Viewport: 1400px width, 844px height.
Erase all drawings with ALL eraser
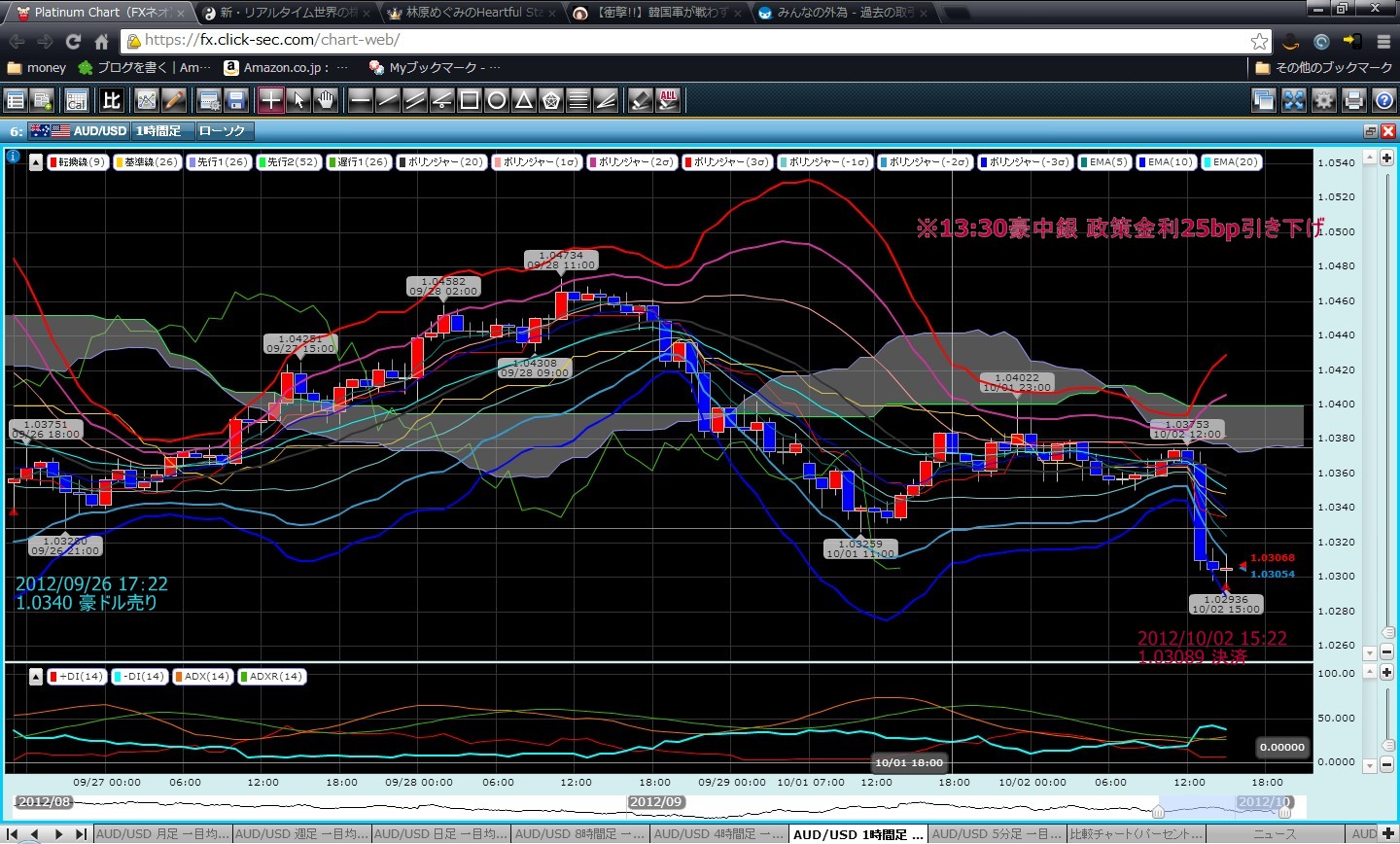tap(668, 100)
